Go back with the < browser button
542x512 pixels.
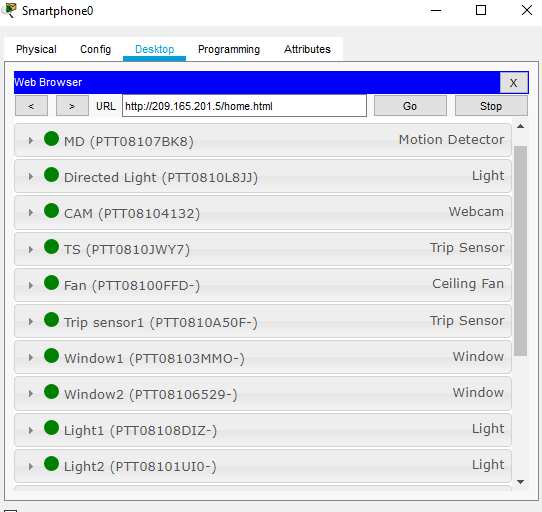[x=31, y=106]
